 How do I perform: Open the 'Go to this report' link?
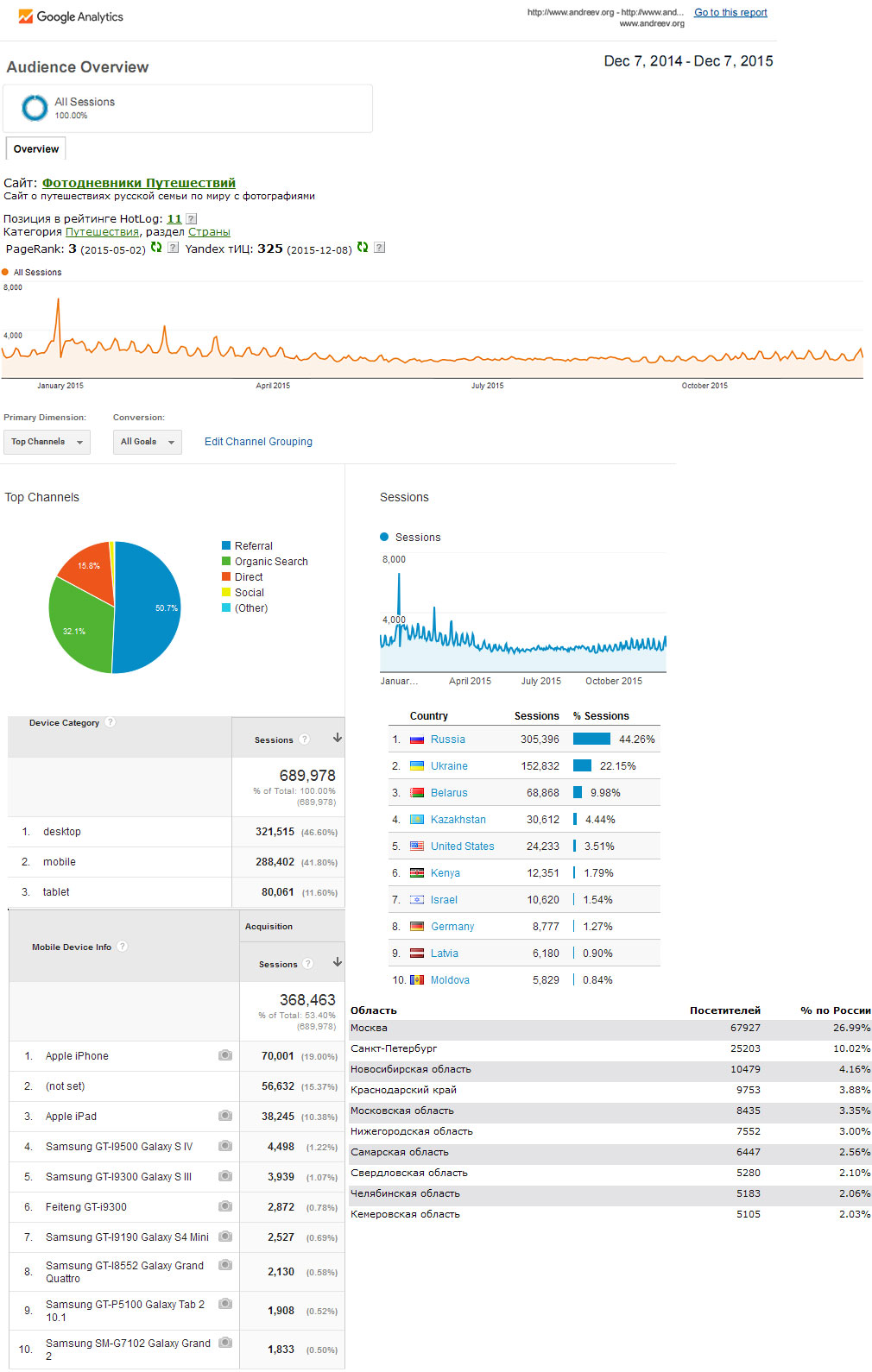(x=730, y=12)
